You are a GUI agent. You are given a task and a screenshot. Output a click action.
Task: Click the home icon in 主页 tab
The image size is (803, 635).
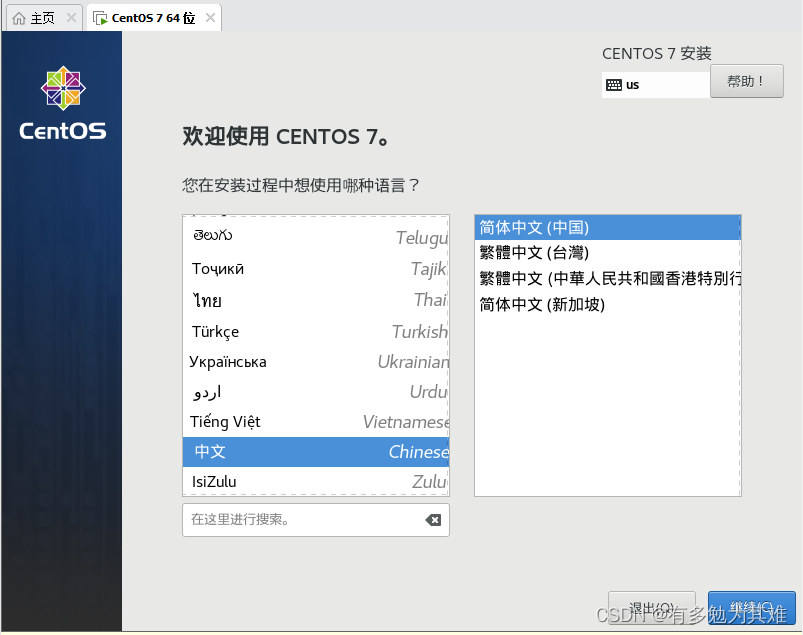click(19, 18)
